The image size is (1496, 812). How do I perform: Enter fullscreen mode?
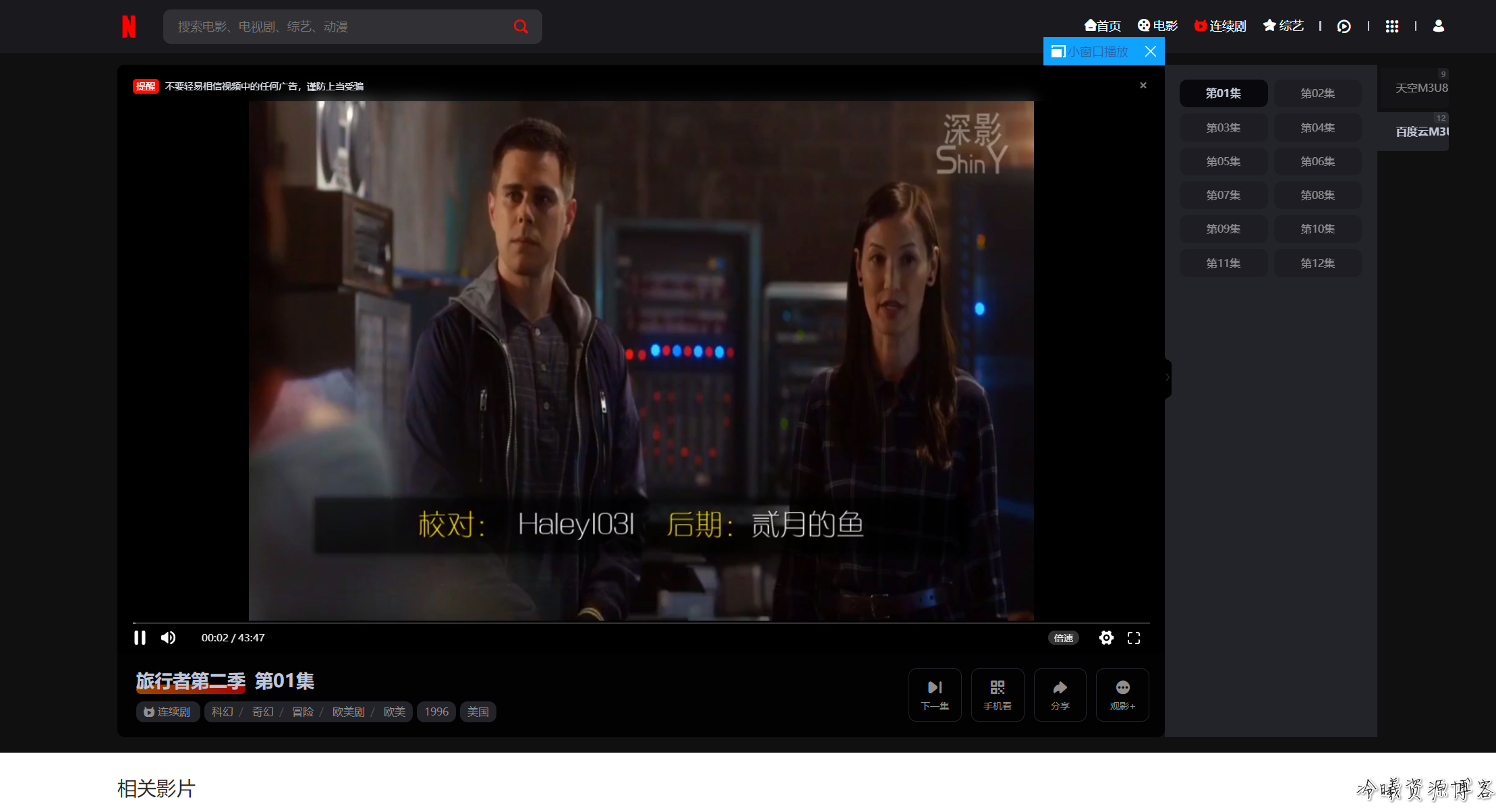[1134, 638]
